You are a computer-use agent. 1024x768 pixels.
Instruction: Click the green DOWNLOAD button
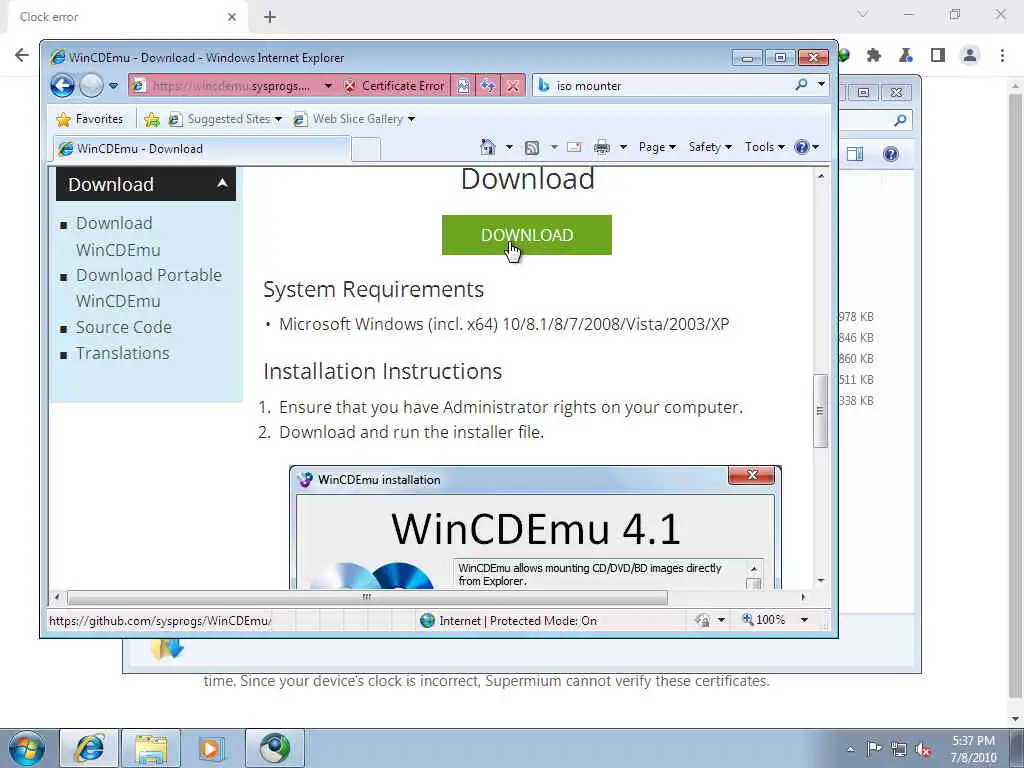(526, 235)
